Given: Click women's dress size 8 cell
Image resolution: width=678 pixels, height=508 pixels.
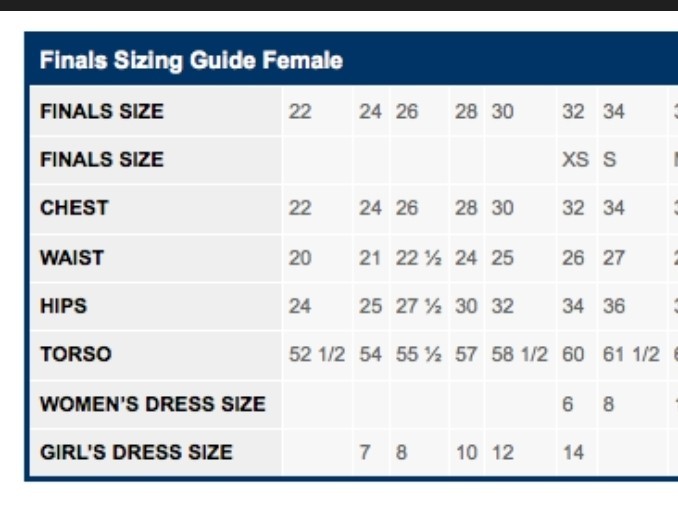Looking at the screenshot, I should point(608,404).
